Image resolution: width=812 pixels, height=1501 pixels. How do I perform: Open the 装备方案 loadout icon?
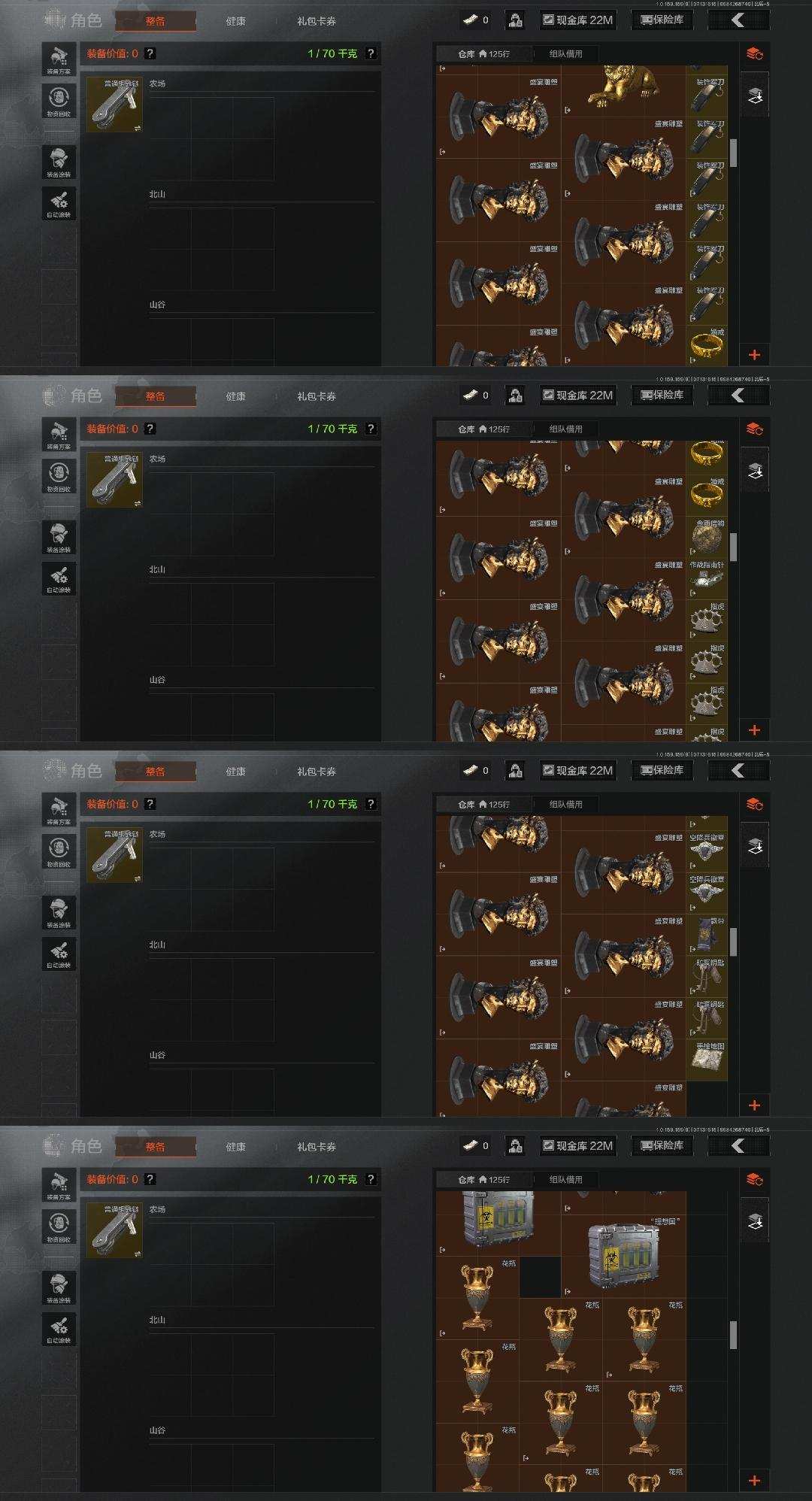(59, 59)
